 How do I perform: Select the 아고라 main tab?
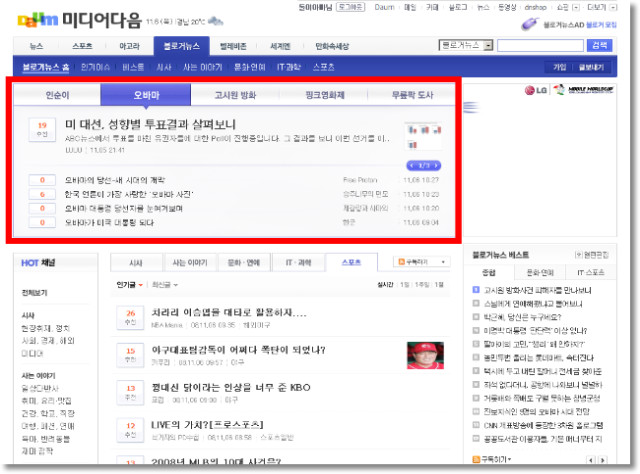pos(129,46)
